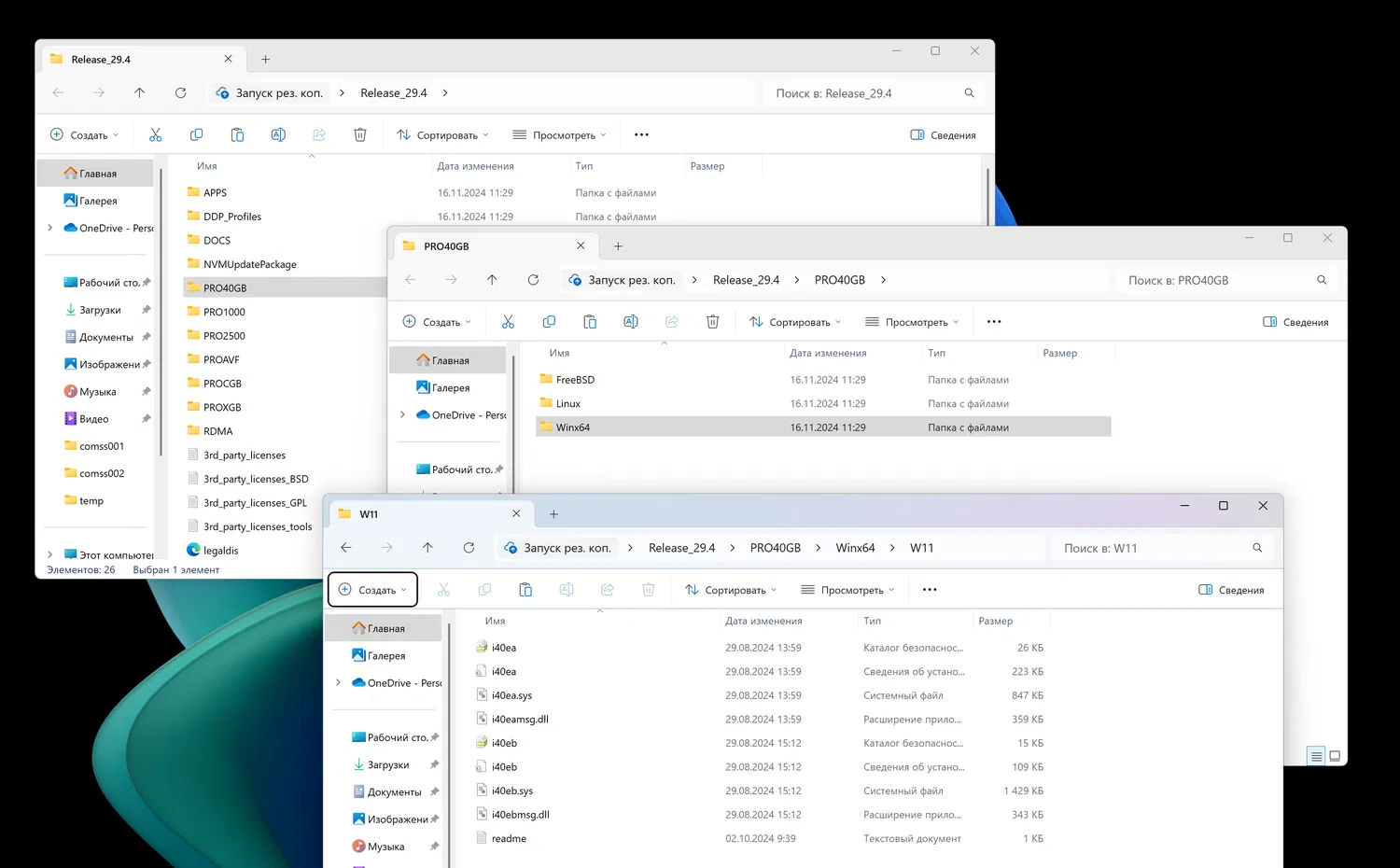Open Загрузки in Release_29.4 sidebar

(99, 310)
